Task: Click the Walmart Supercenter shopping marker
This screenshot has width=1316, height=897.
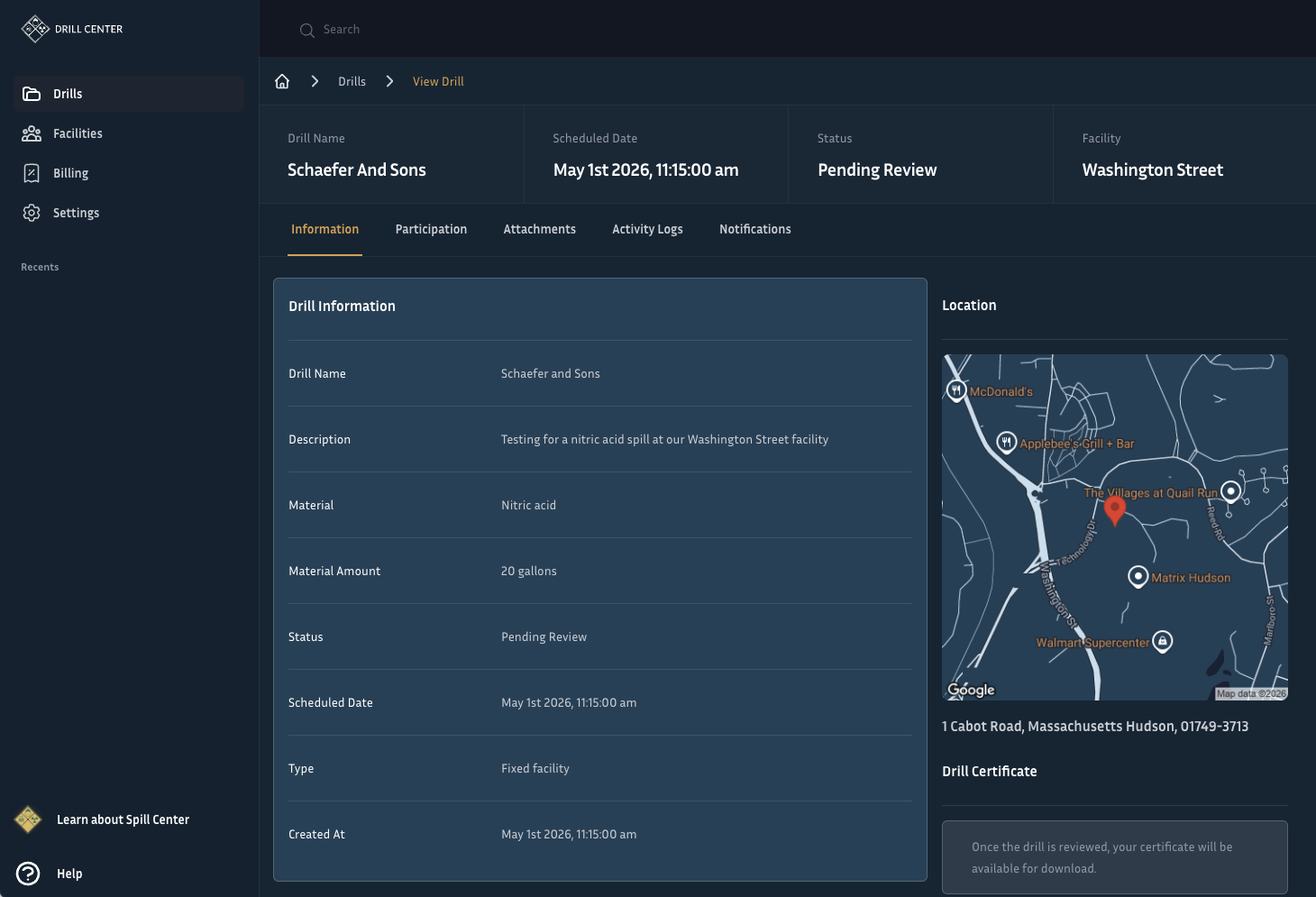Action: (x=1163, y=642)
